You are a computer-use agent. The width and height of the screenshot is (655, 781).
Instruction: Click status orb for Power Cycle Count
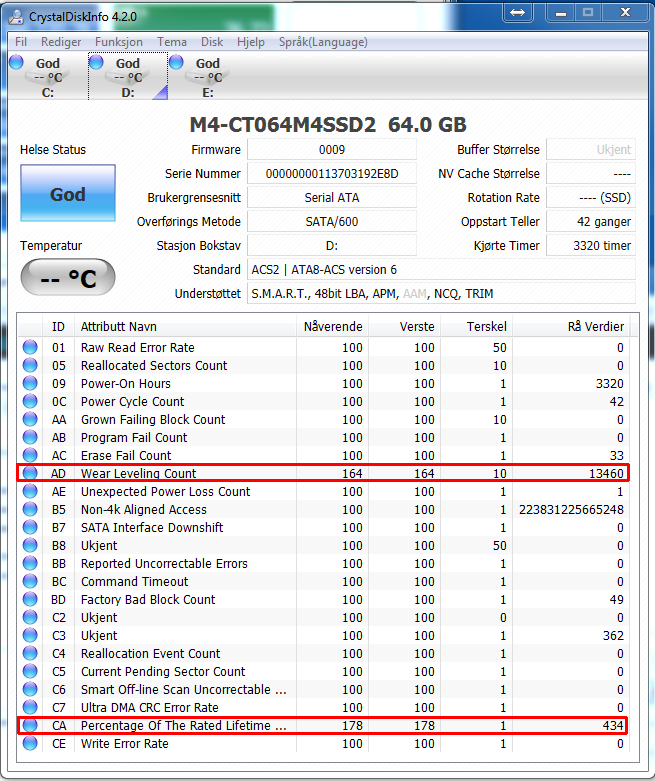point(30,401)
